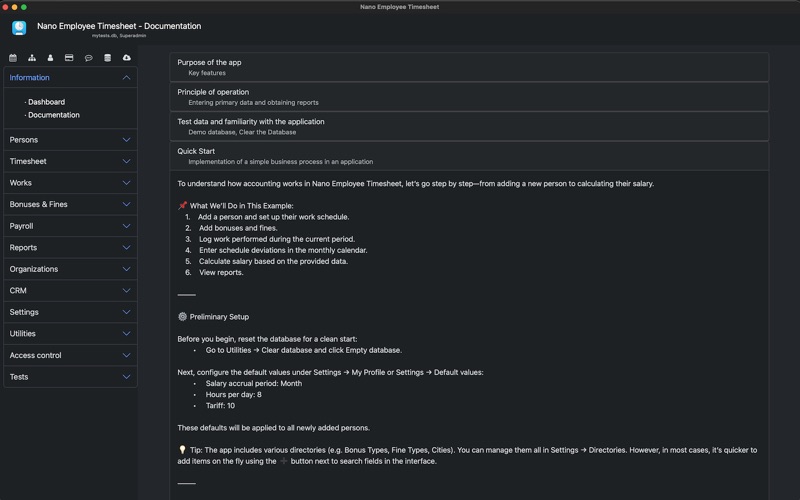The image size is (800, 500).
Task: Click the Nano Employee Timesheet app logo
Action: coord(19,28)
